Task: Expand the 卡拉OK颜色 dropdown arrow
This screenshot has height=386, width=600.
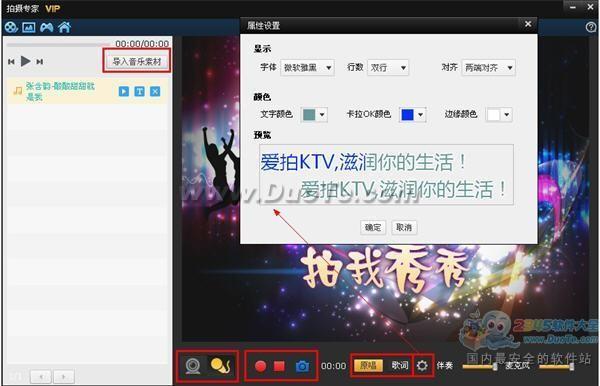Action: coord(421,114)
